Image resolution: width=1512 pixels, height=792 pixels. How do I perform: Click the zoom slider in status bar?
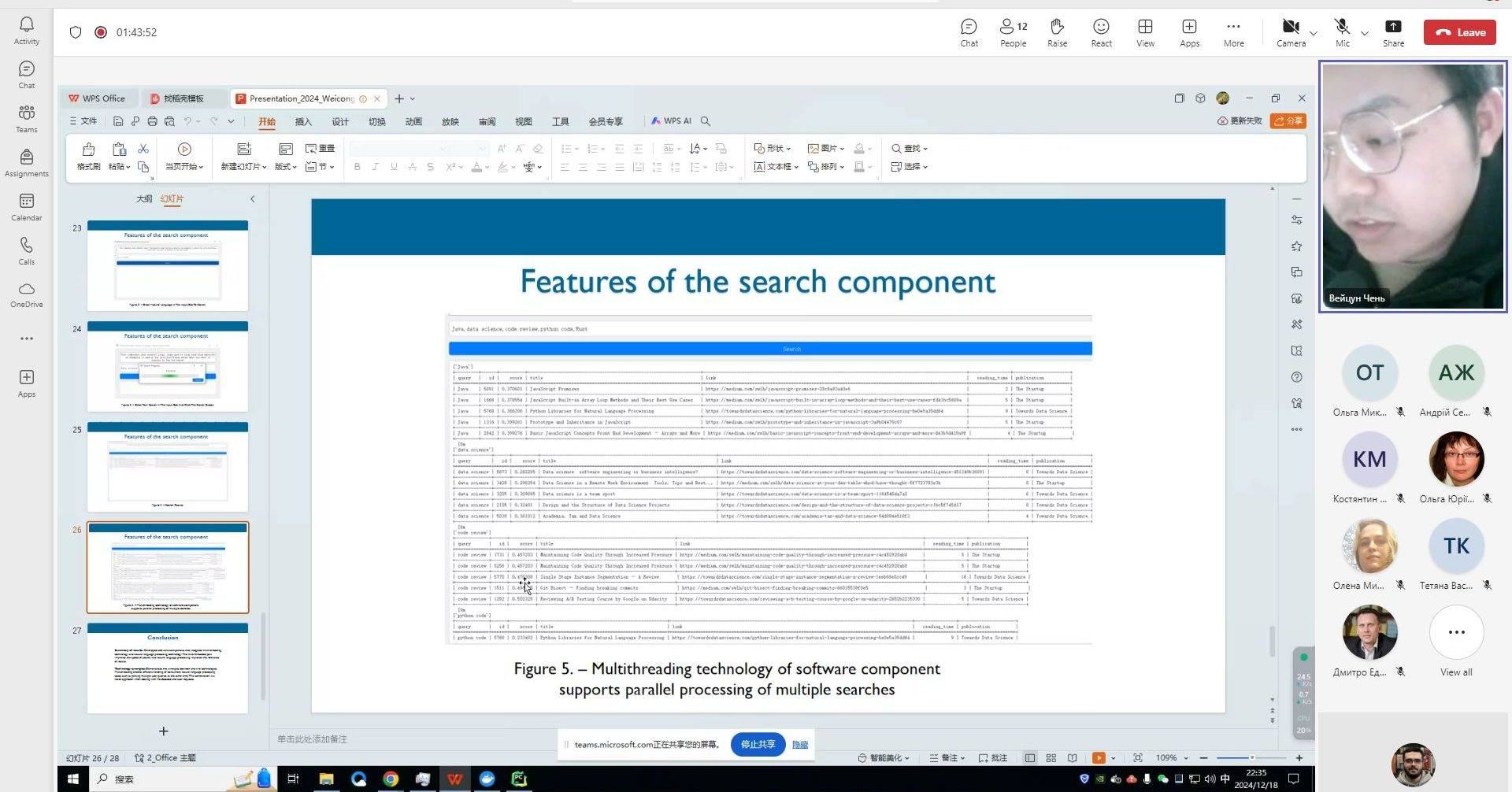1251,758
